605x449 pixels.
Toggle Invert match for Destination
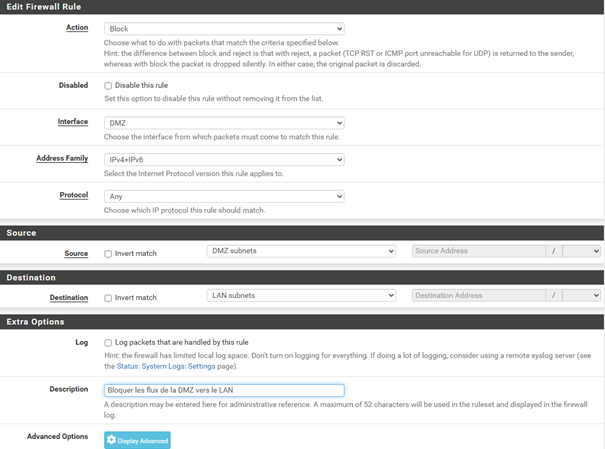pyautogui.click(x=108, y=298)
